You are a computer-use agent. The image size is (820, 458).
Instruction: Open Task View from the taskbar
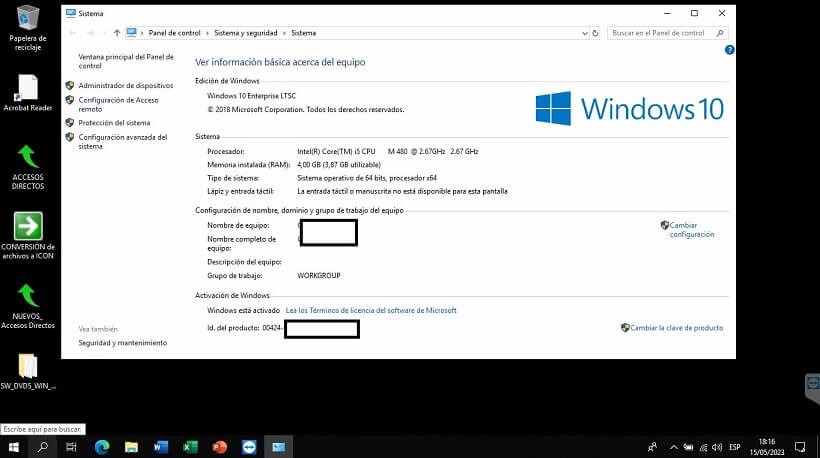coord(72,447)
